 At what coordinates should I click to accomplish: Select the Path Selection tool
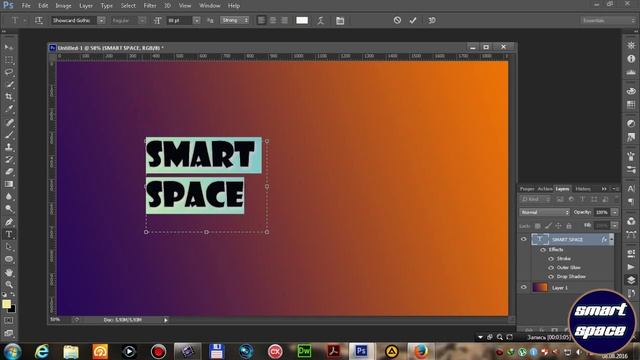click(x=9, y=247)
